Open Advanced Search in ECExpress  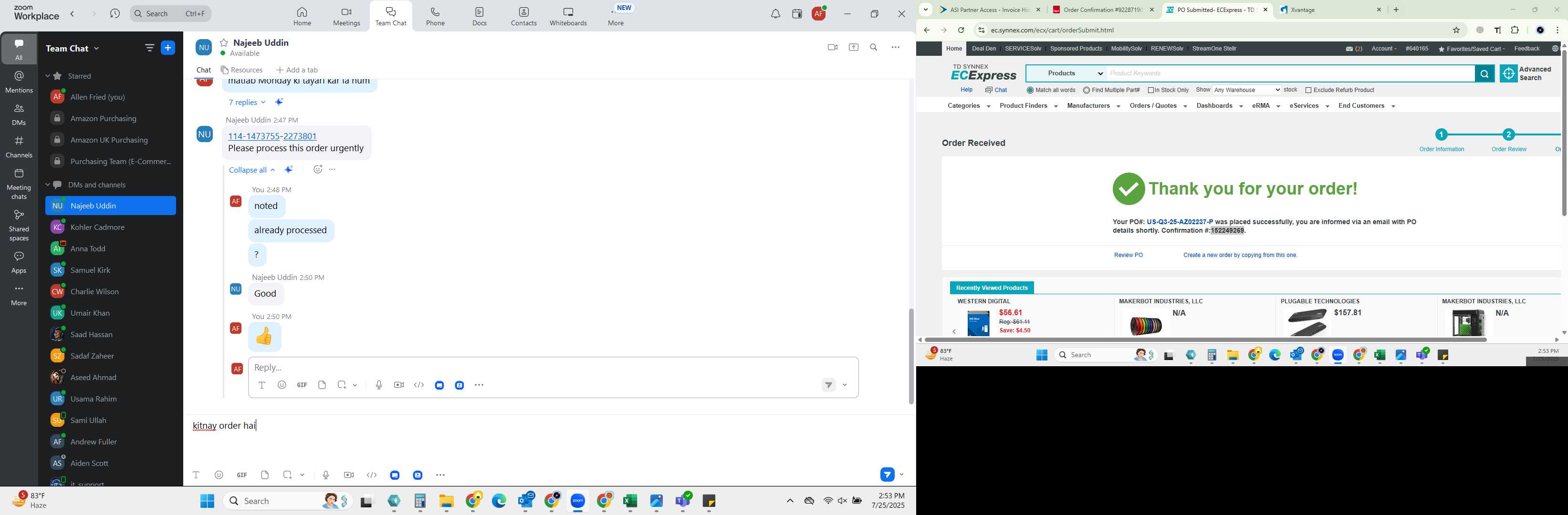pyautogui.click(x=1526, y=73)
